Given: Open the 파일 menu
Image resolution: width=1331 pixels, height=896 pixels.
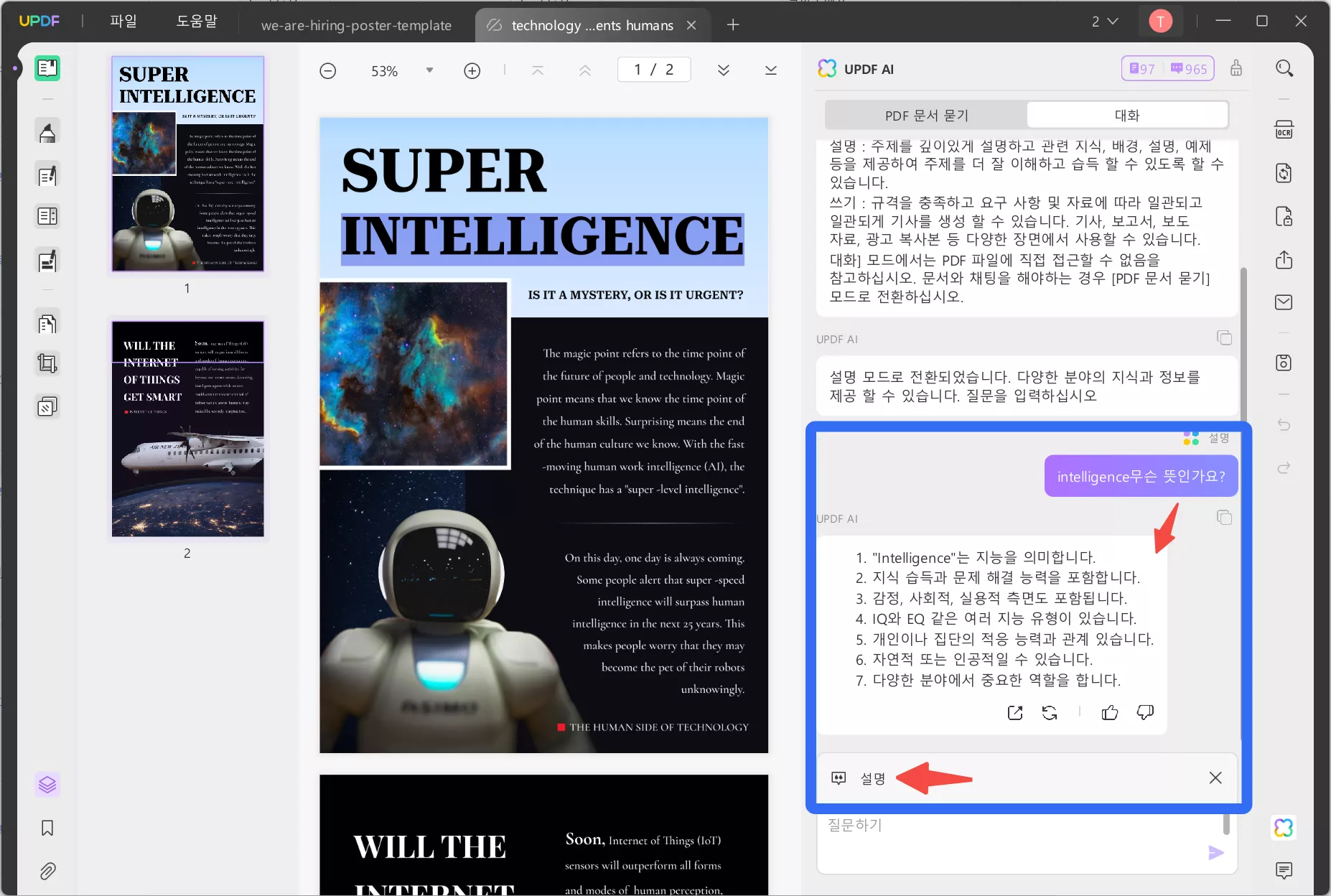Looking at the screenshot, I should point(123,22).
